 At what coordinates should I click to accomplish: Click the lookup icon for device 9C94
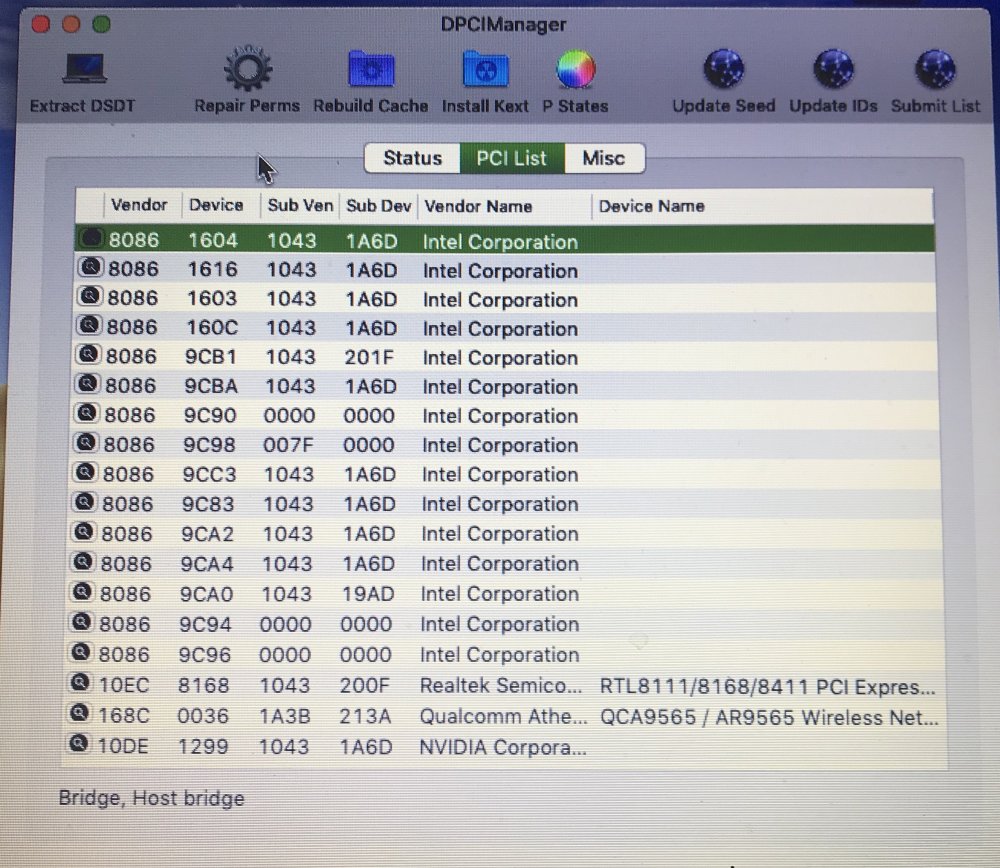82,621
